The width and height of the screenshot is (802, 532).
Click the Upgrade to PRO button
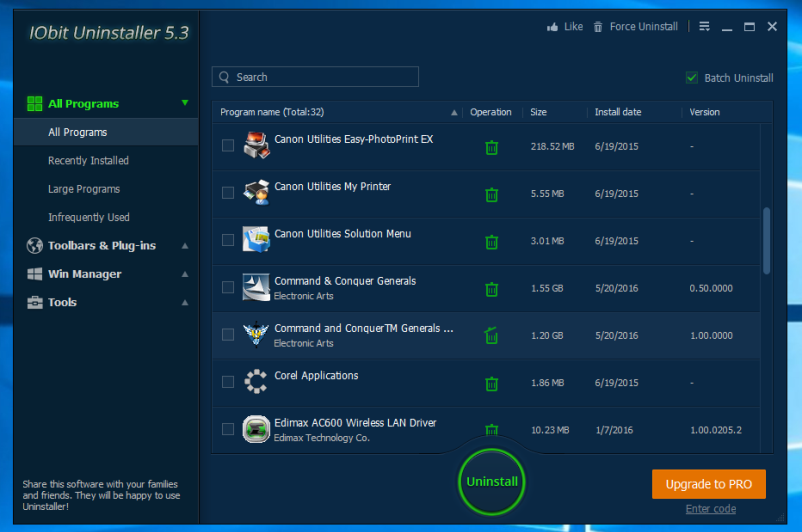(x=708, y=484)
